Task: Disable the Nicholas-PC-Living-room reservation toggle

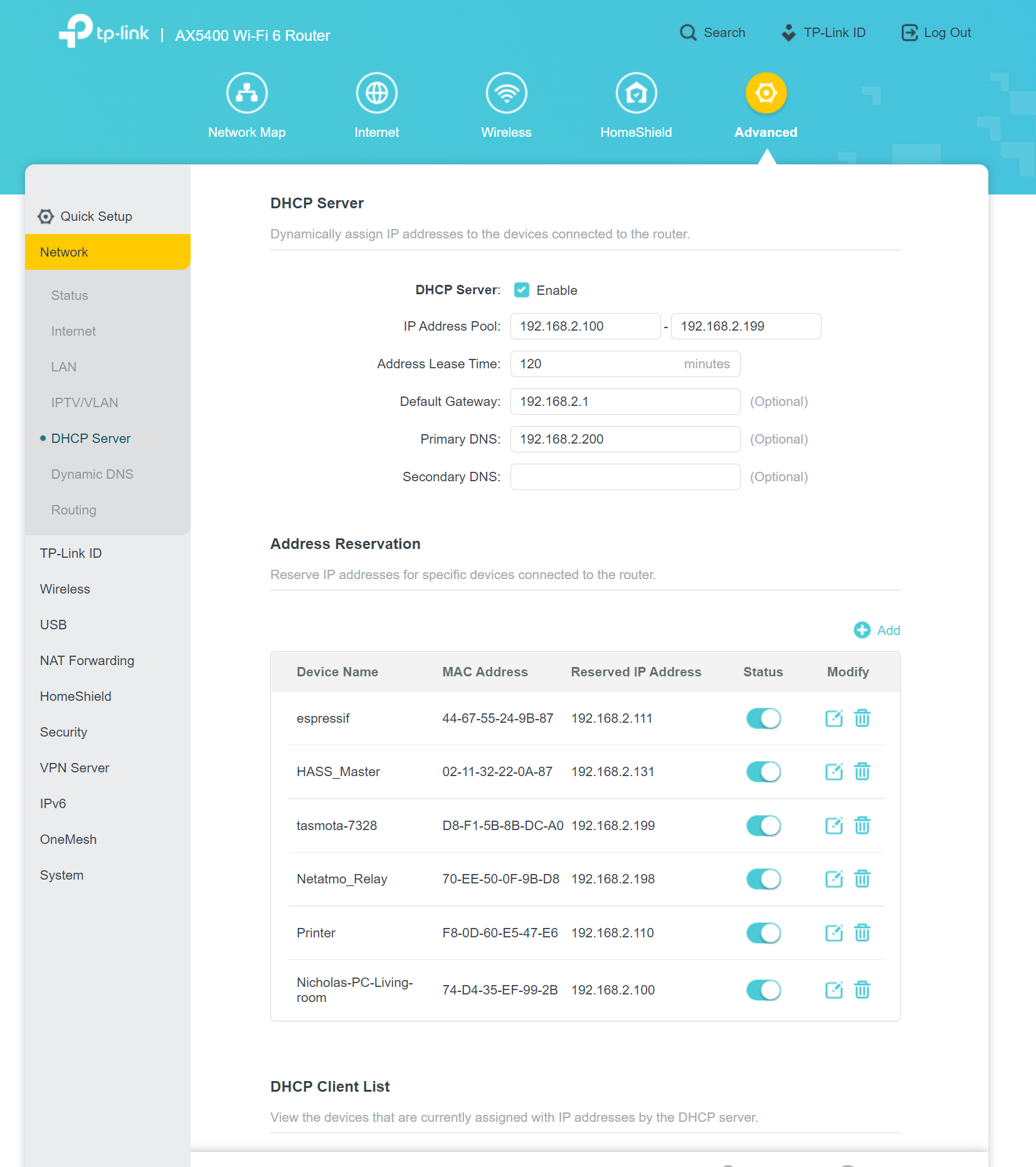Action: [x=763, y=990]
